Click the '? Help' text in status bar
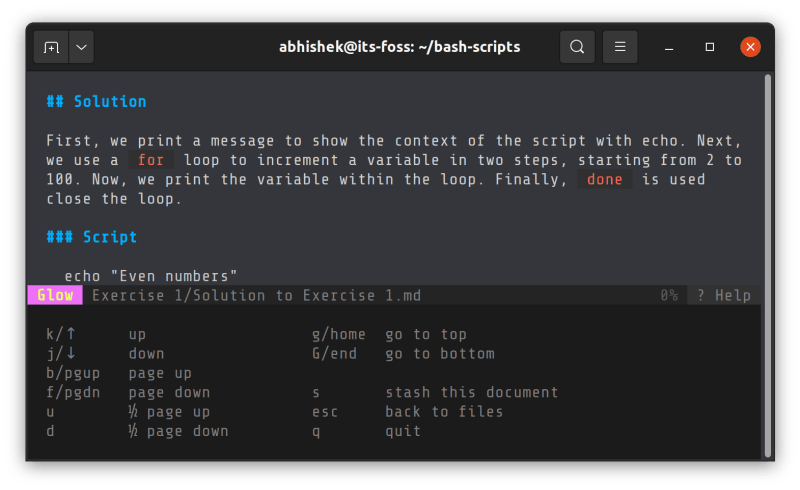The image size is (800, 490). pyautogui.click(x=724, y=295)
